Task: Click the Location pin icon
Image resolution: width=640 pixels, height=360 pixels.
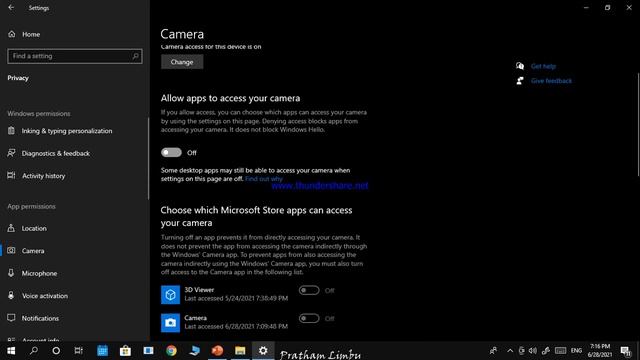Action: click(x=11, y=228)
